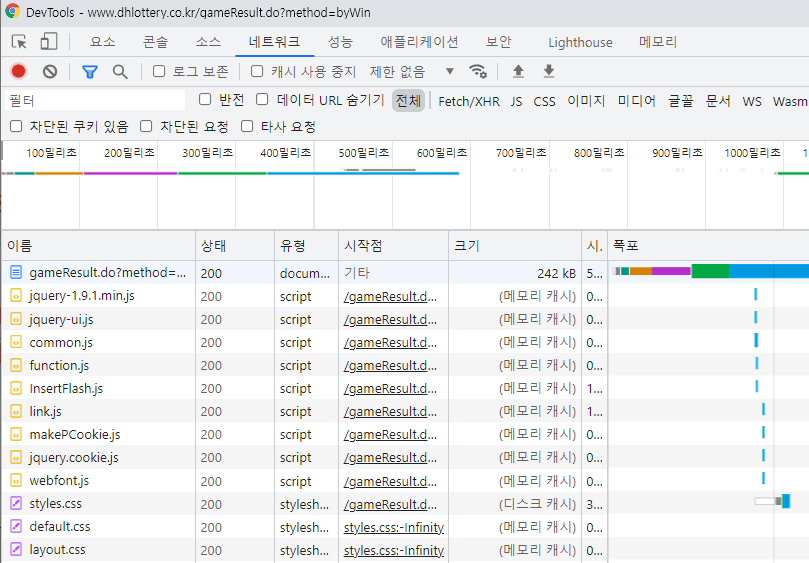Image resolution: width=809 pixels, height=563 pixels.
Task: Click in the 필터 text input
Action: [x=95, y=100]
